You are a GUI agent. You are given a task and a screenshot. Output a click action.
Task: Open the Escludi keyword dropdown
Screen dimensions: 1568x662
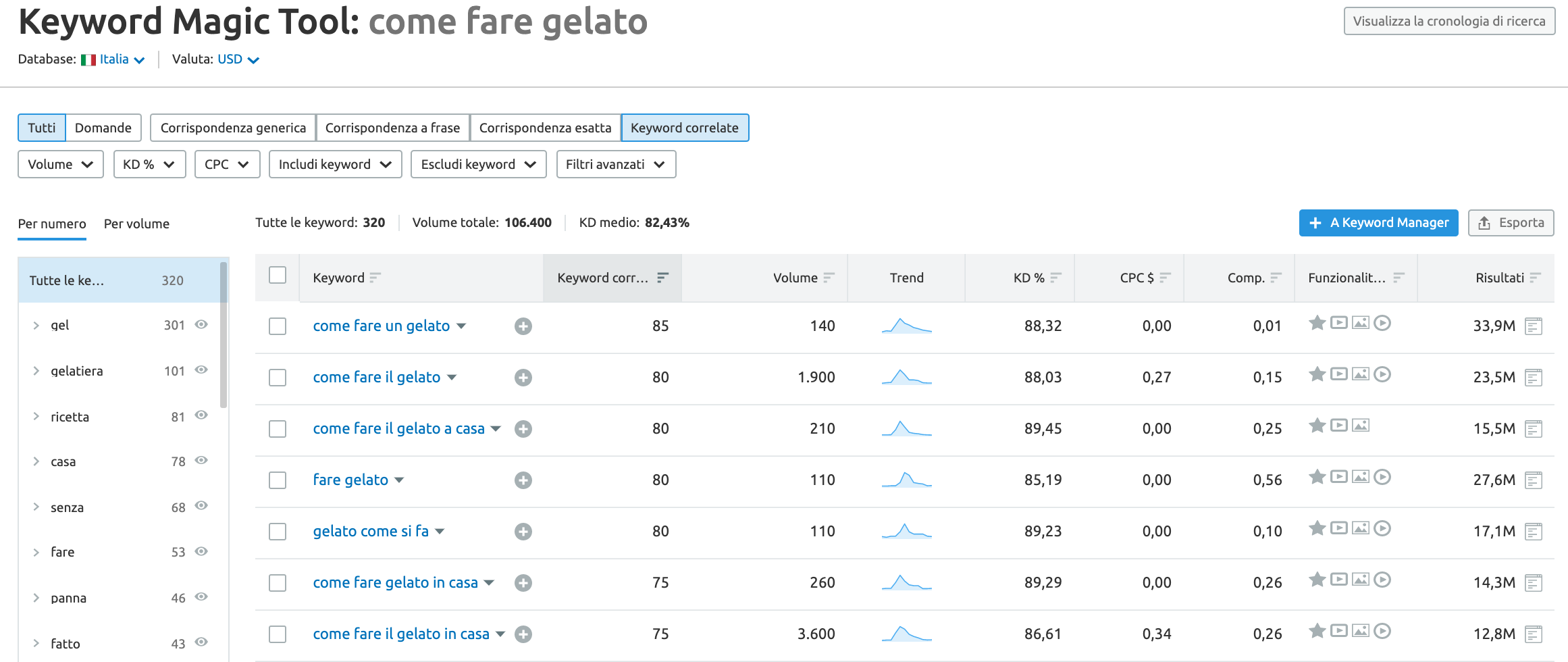[x=479, y=164]
